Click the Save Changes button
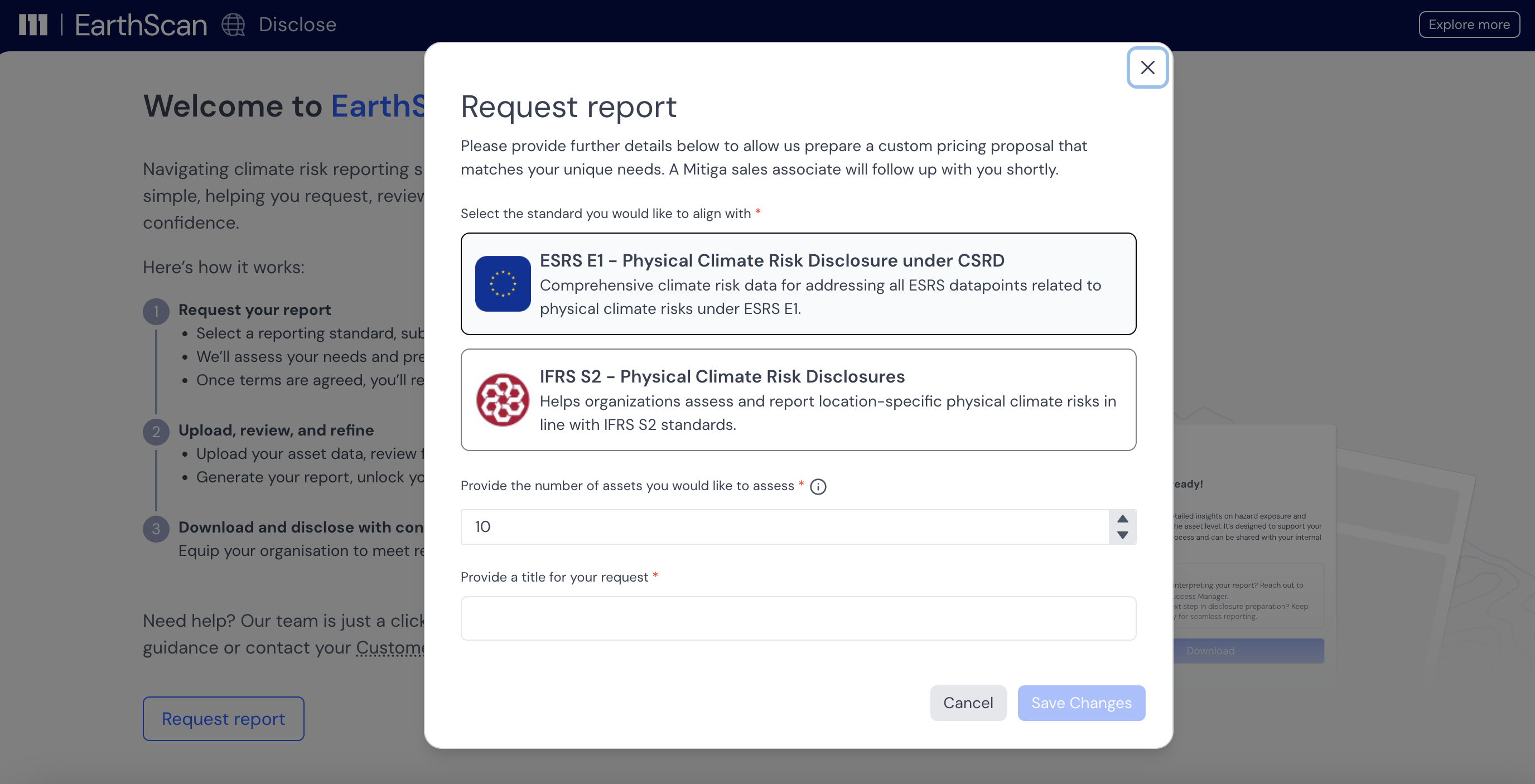Viewport: 1535px width, 784px height. [1081, 703]
